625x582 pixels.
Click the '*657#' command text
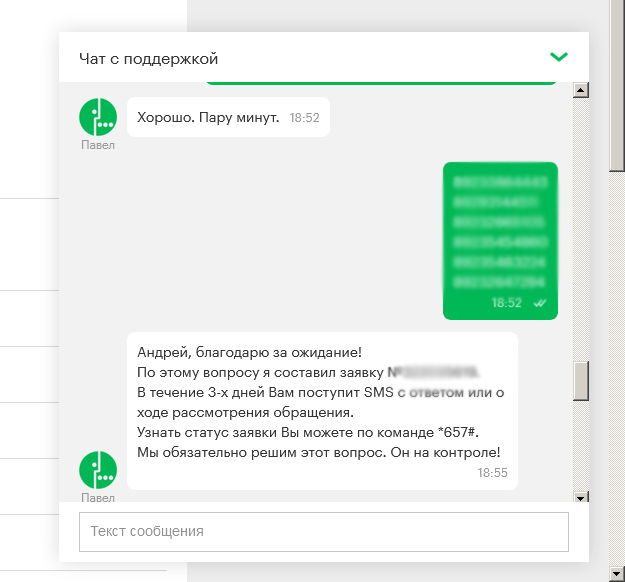point(456,433)
